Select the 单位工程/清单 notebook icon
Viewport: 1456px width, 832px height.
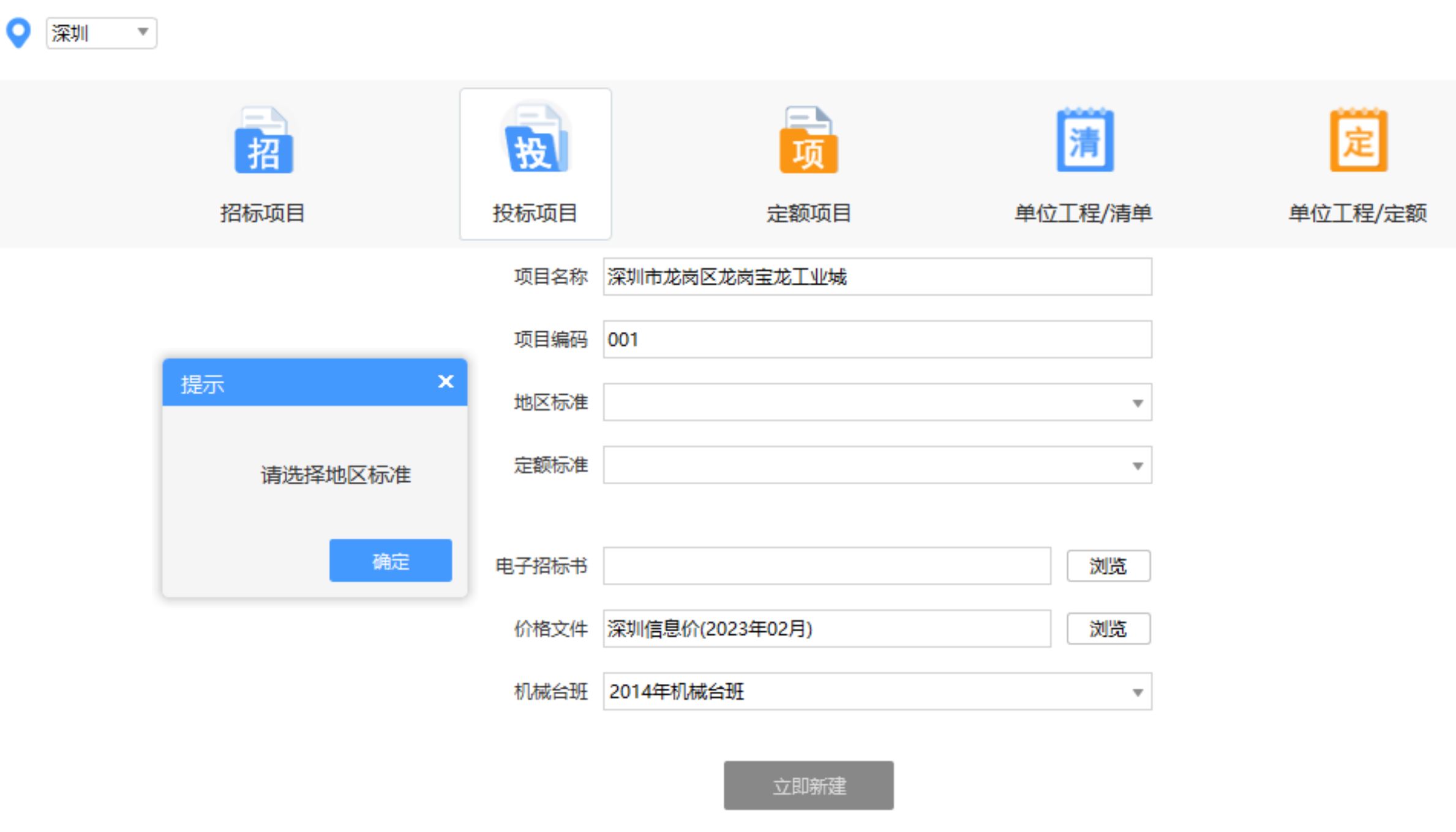click(1085, 140)
